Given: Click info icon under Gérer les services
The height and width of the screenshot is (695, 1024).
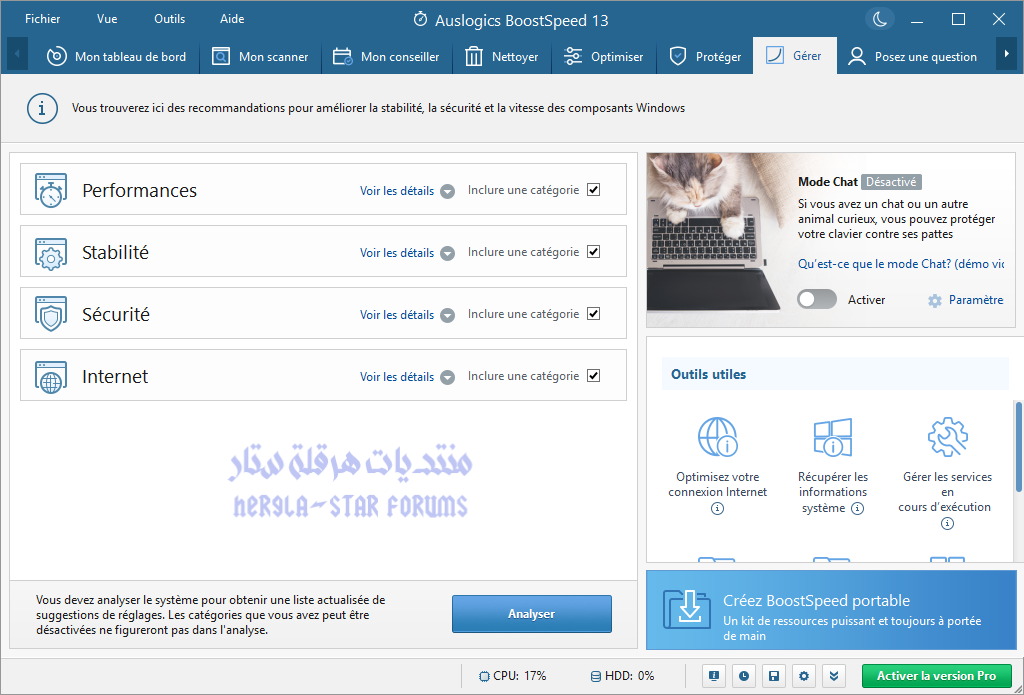Looking at the screenshot, I should (947, 523).
